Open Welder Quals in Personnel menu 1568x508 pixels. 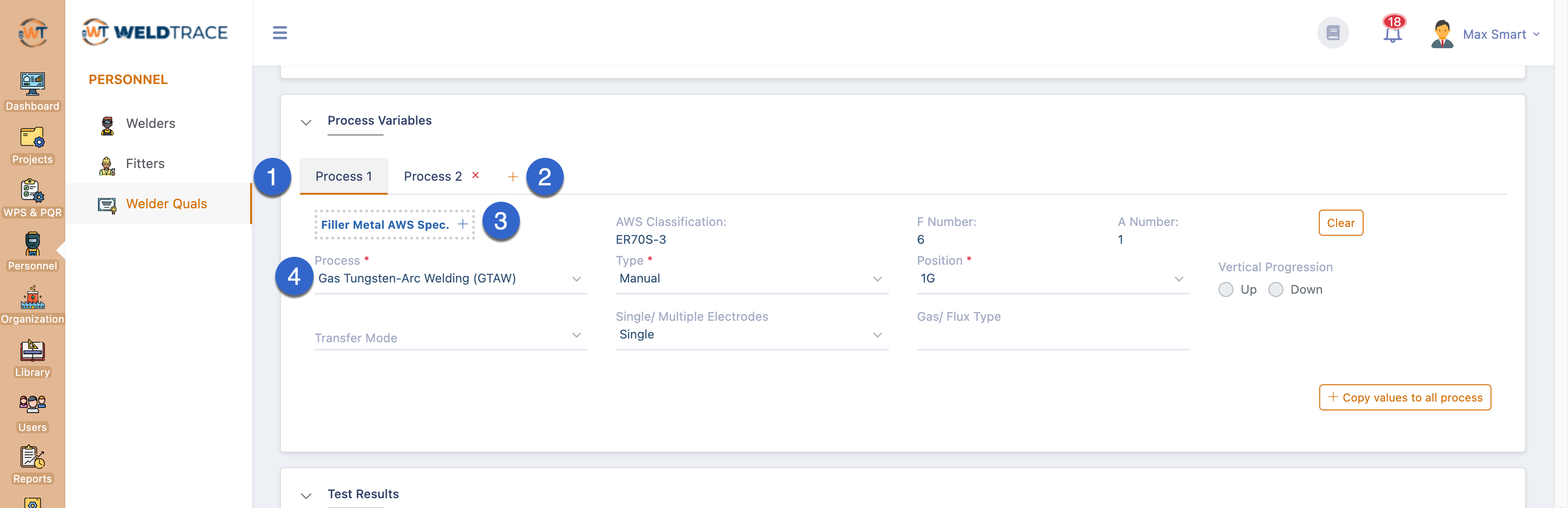[x=166, y=204]
